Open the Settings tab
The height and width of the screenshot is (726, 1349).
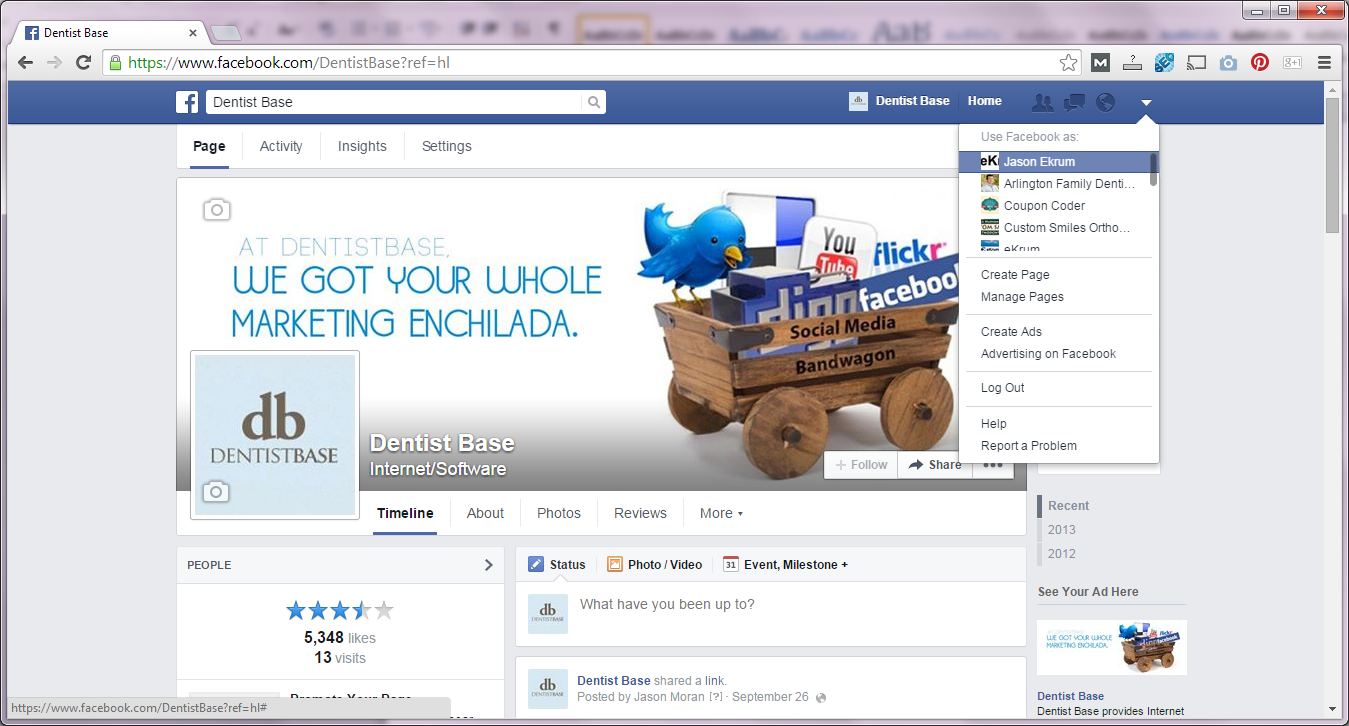(446, 146)
